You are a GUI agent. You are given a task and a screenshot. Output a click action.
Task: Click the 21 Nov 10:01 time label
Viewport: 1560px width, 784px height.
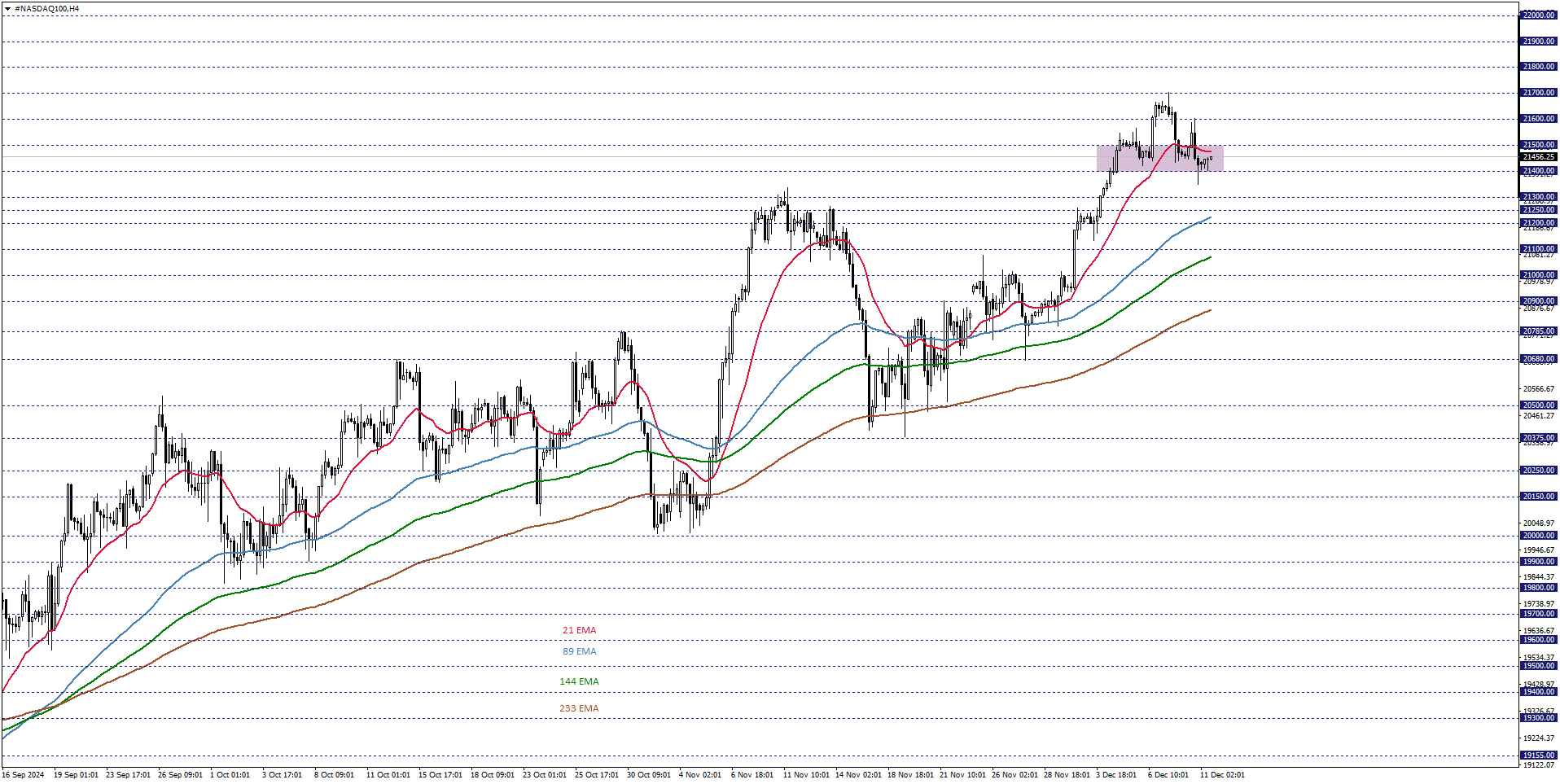point(962,775)
